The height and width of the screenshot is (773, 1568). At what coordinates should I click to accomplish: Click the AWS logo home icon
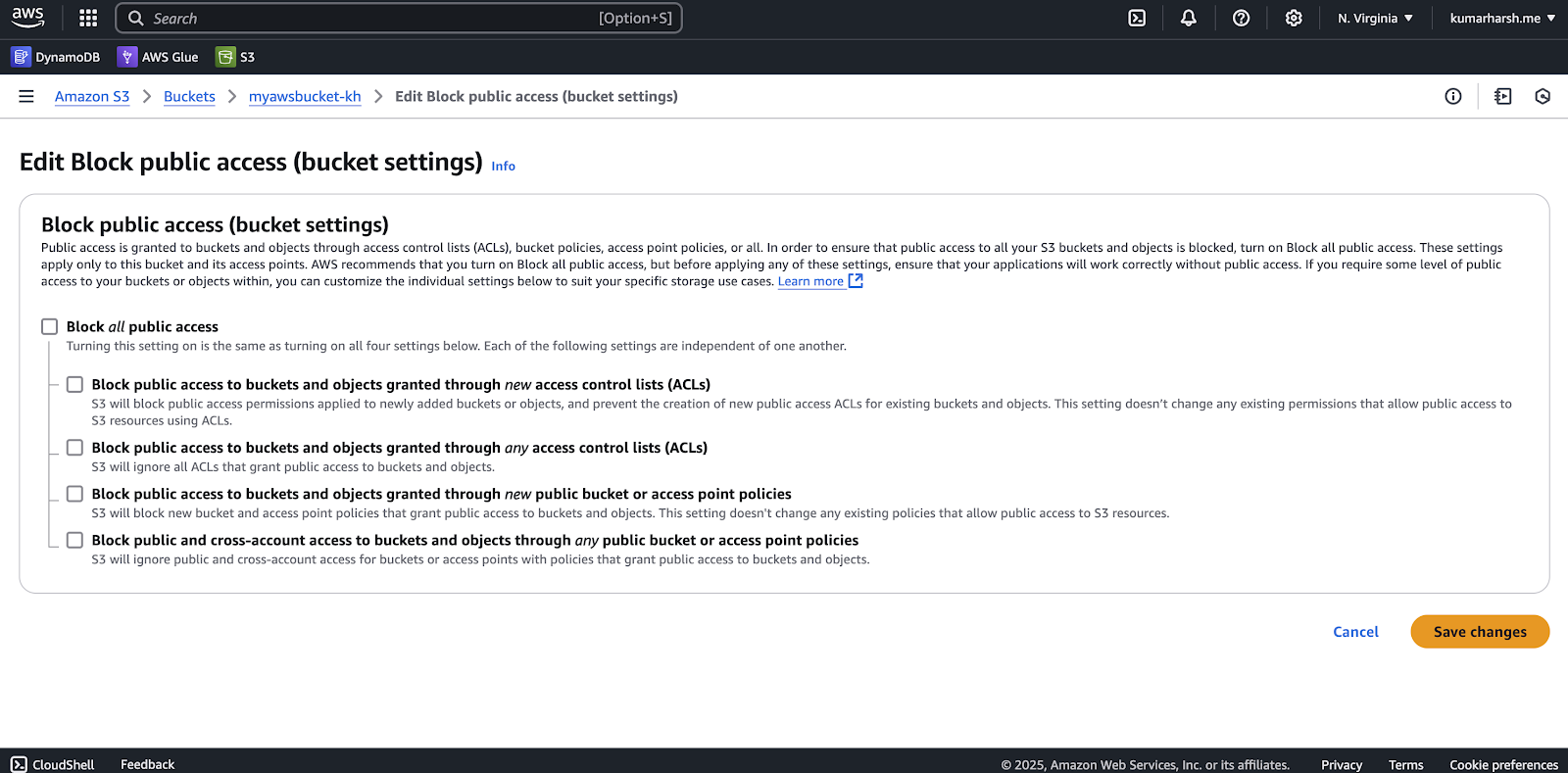(27, 18)
